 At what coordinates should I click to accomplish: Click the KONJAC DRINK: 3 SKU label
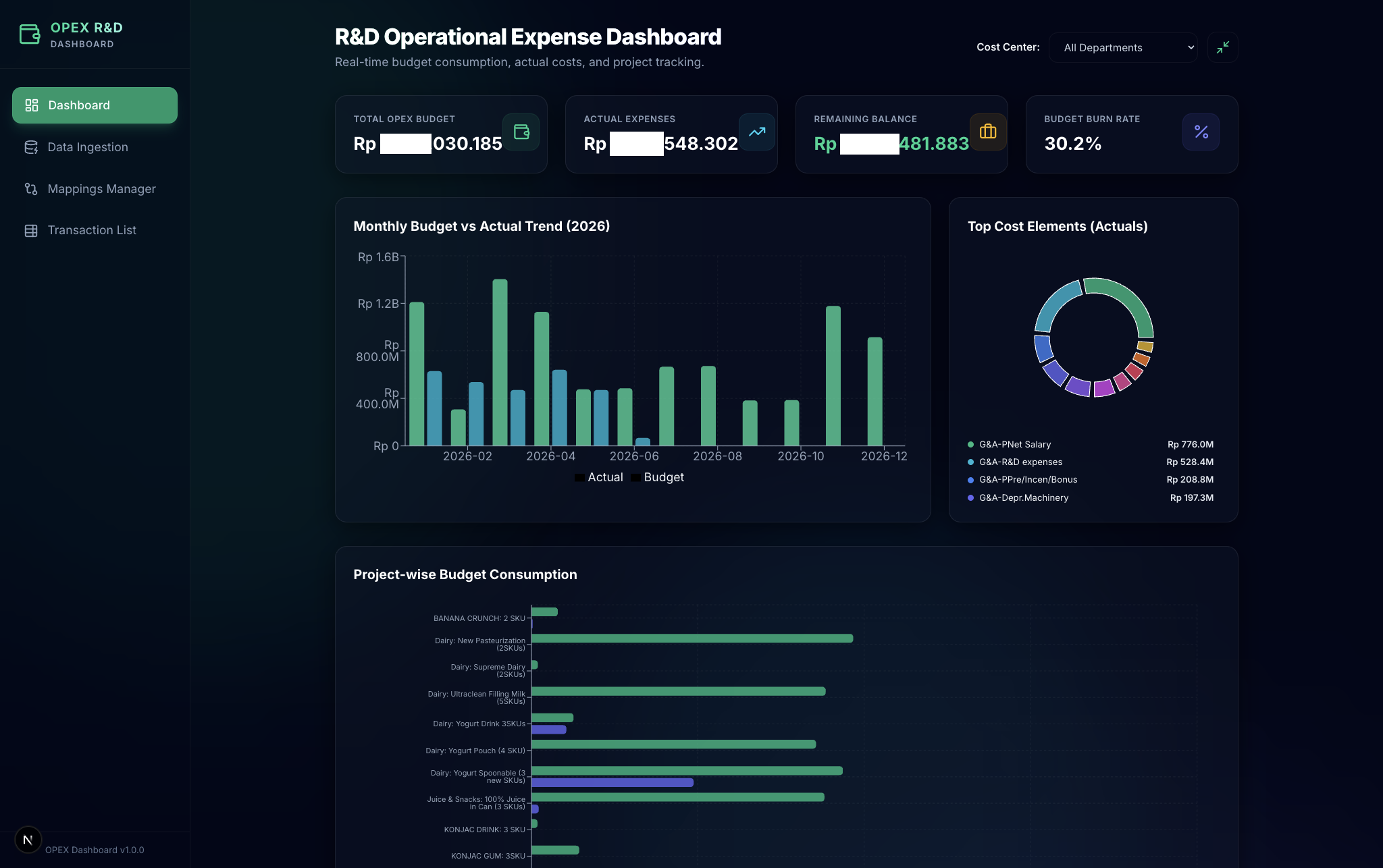(x=484, y=830)
